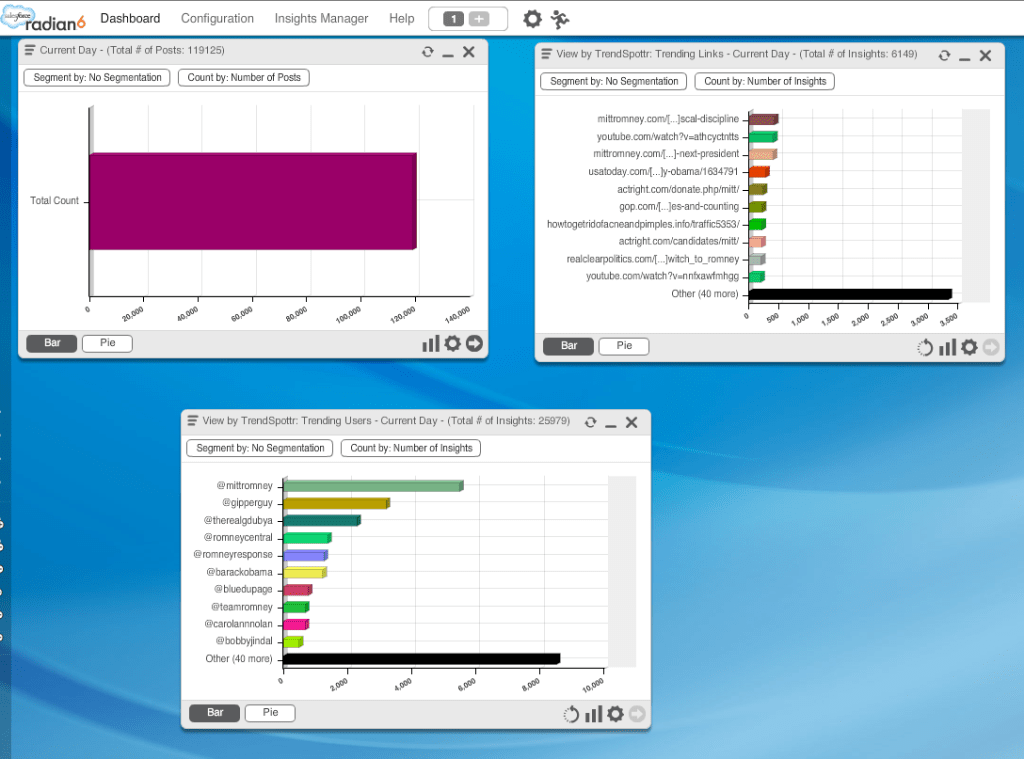Open Trending Links widget menu icon
This screenshot has width=1024, height=759.
547,54
